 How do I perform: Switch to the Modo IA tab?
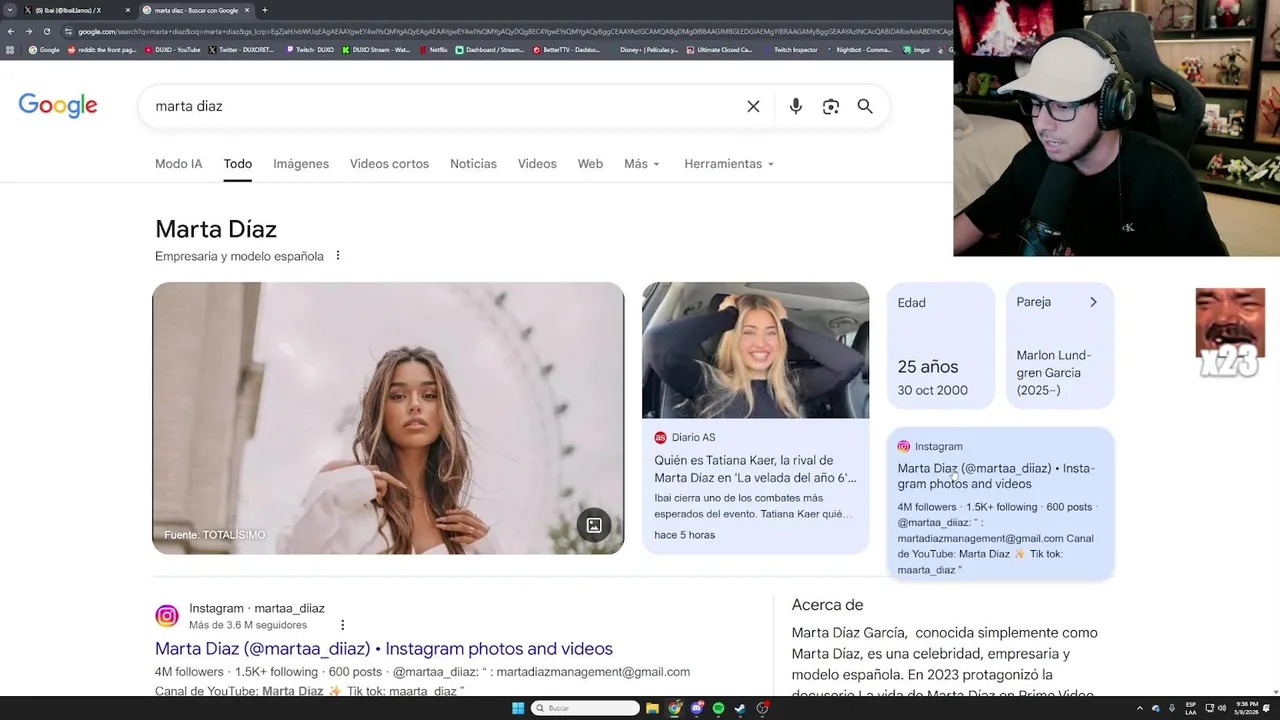coord(178,164)
